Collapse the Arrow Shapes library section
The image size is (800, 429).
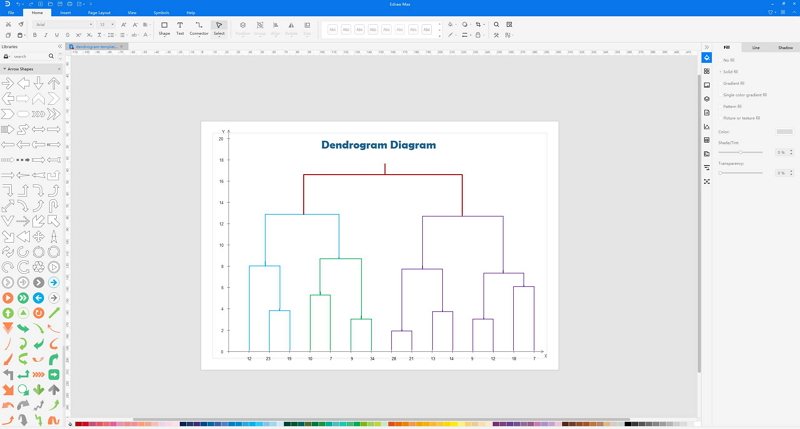[5, 69]
